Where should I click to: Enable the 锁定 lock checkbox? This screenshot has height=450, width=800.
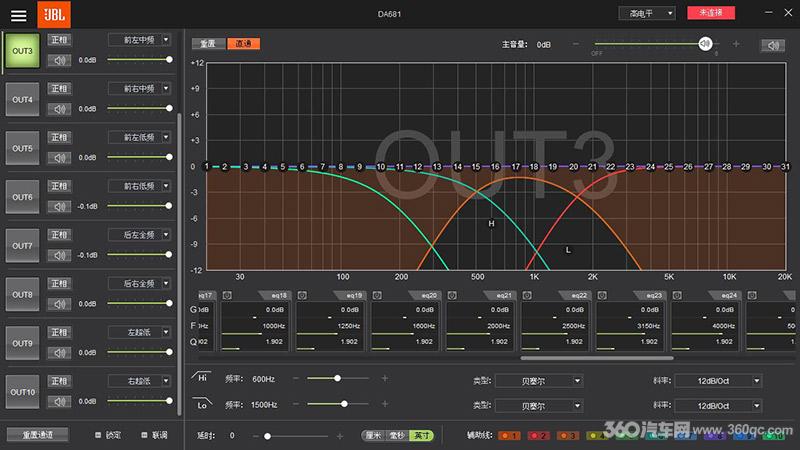coord(98,435)
